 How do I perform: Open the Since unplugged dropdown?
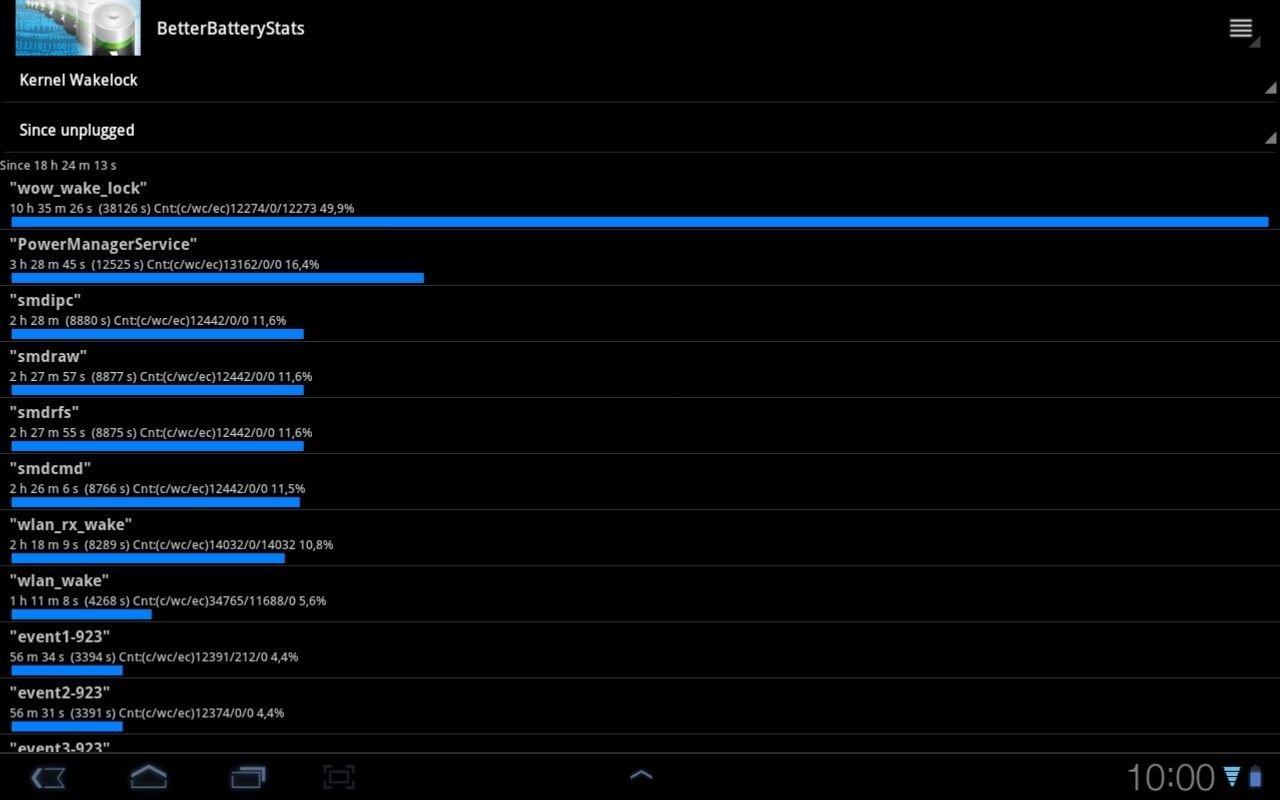640,129
